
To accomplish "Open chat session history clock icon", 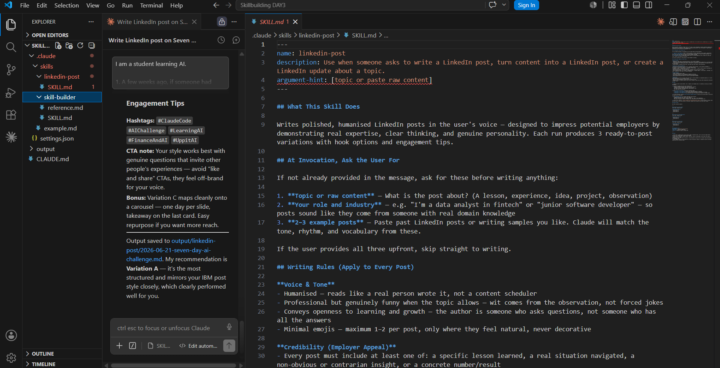I will (x=221, y=40).
